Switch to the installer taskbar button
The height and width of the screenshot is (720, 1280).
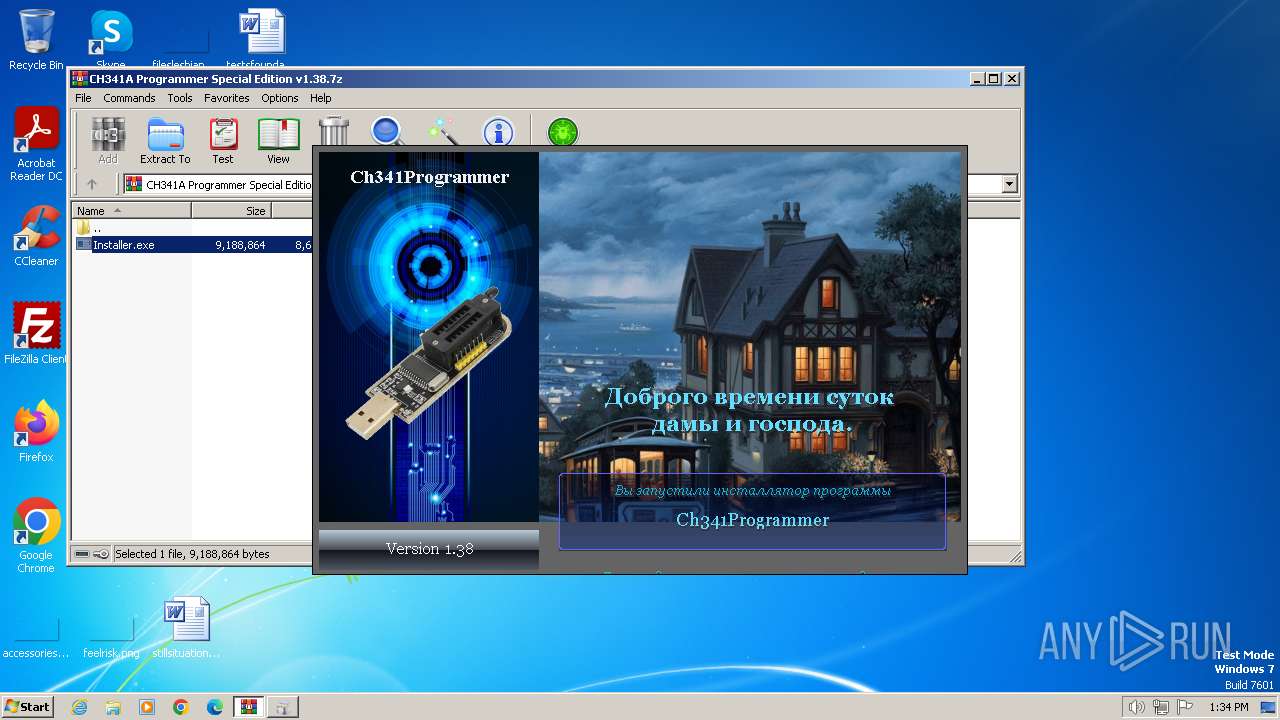(x=284, y=707)
